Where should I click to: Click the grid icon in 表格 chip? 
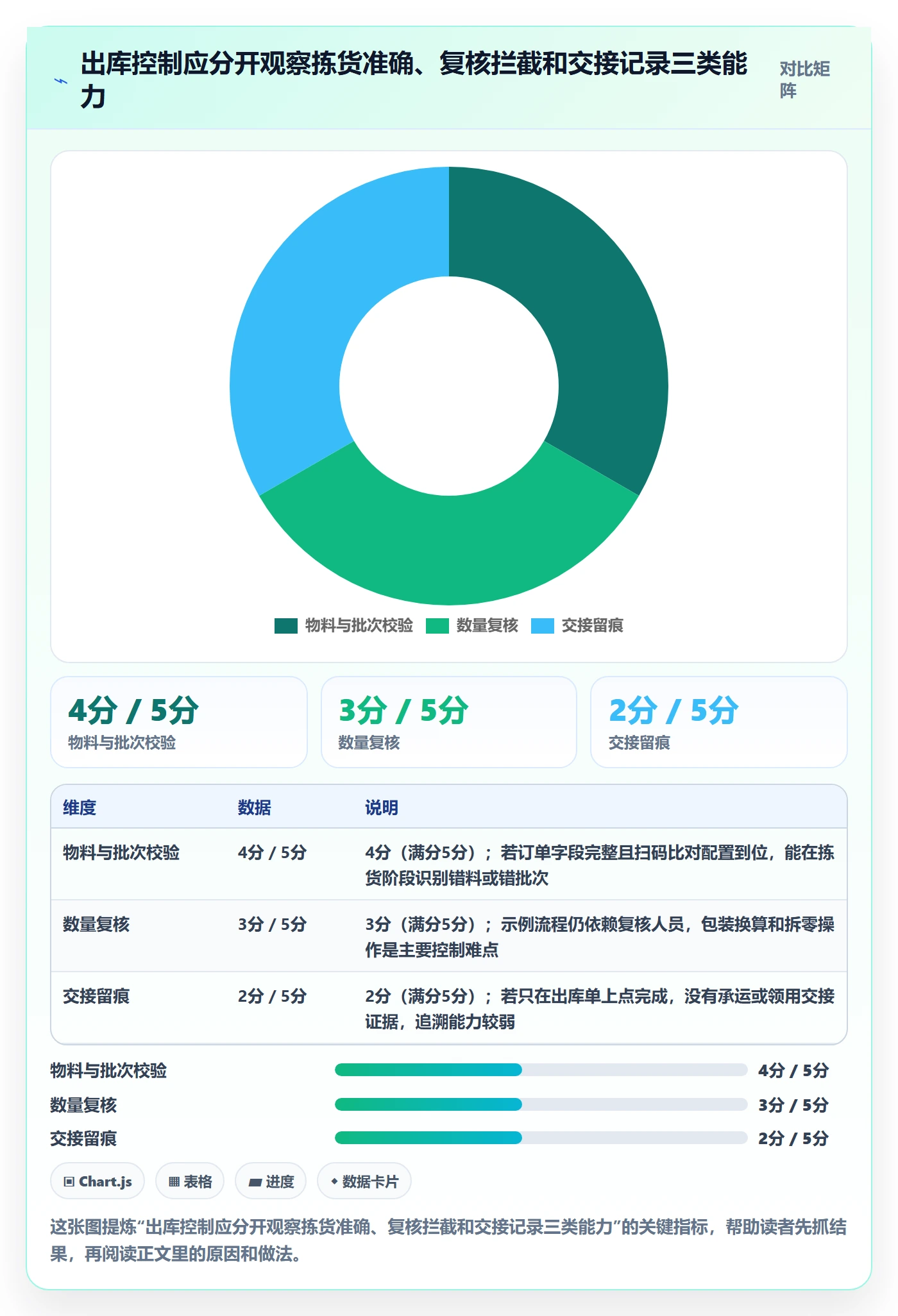click(x=174, y=1182)
